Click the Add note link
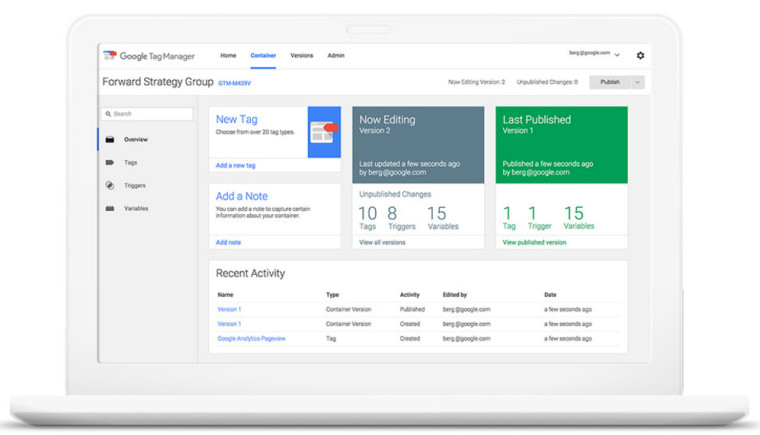 [x=228, y=242]
